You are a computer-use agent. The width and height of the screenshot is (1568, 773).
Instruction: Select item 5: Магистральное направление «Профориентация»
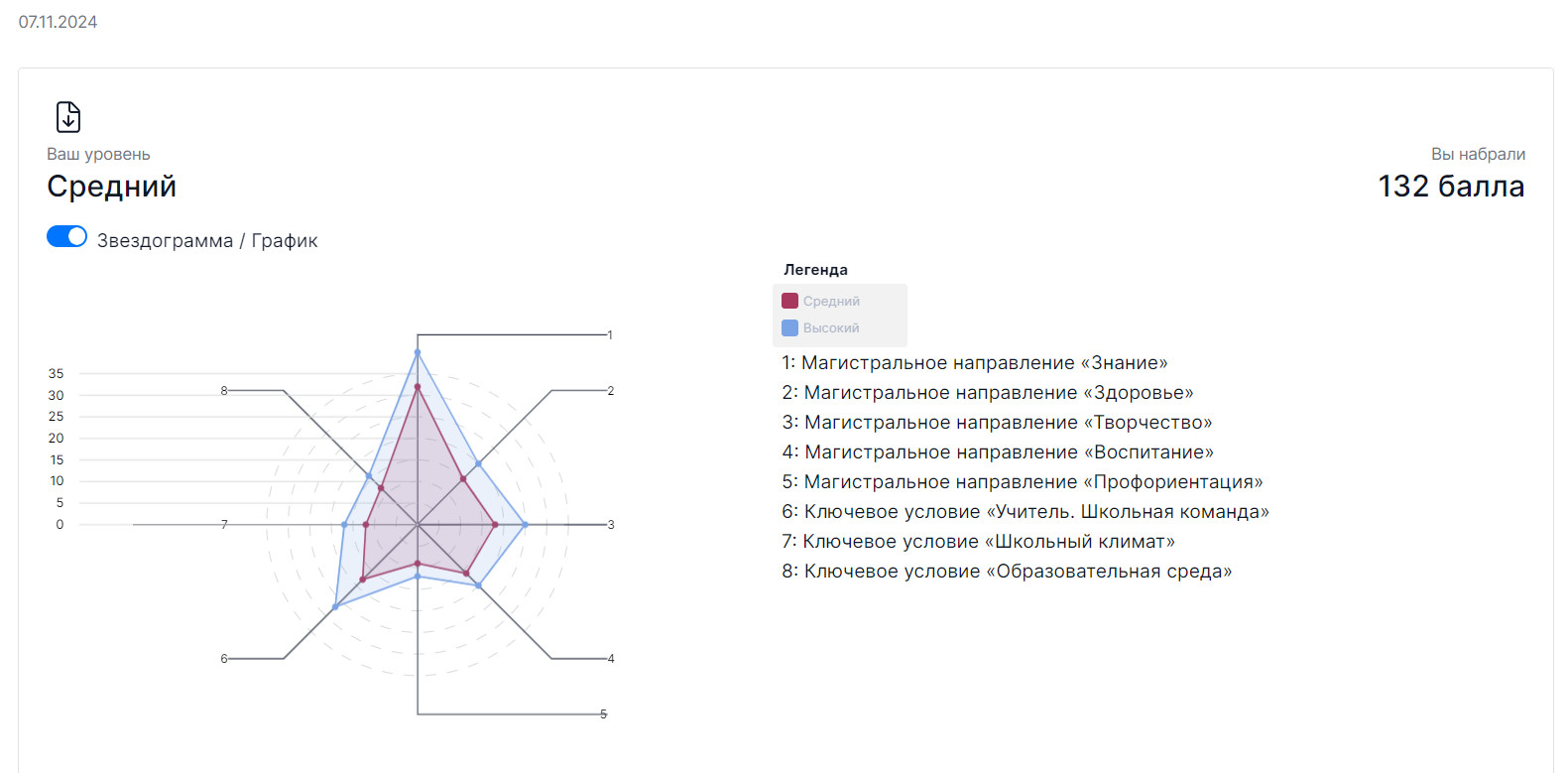[1023, 482]
